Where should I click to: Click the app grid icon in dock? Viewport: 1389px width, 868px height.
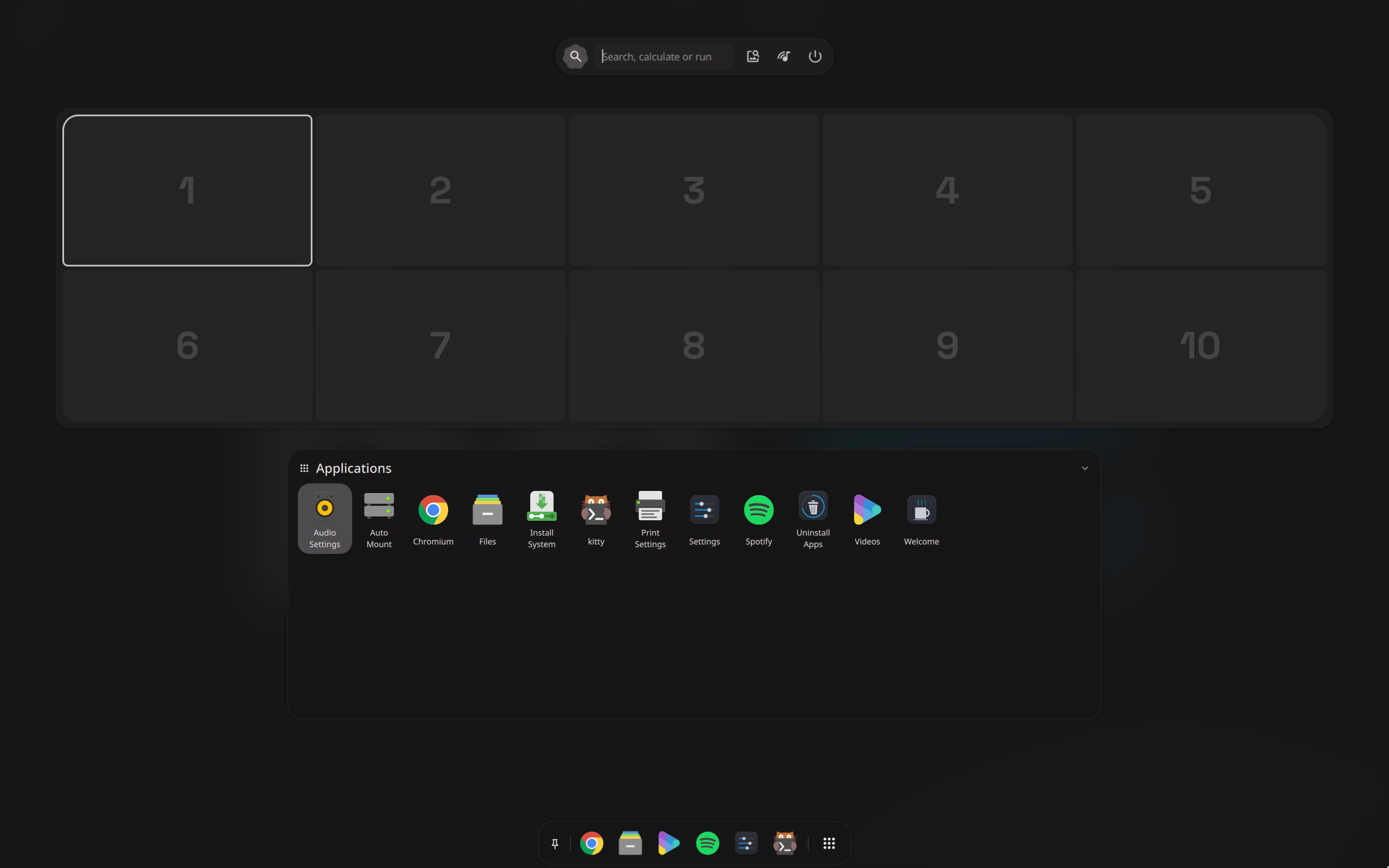(x=829, y=843)
